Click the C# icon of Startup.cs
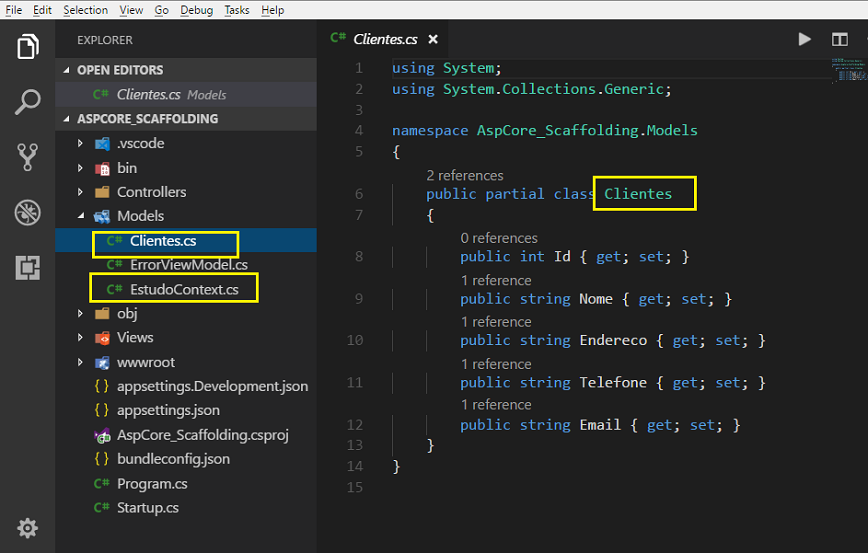This screenshot has height=553, width=868. (x=101, y=508)
